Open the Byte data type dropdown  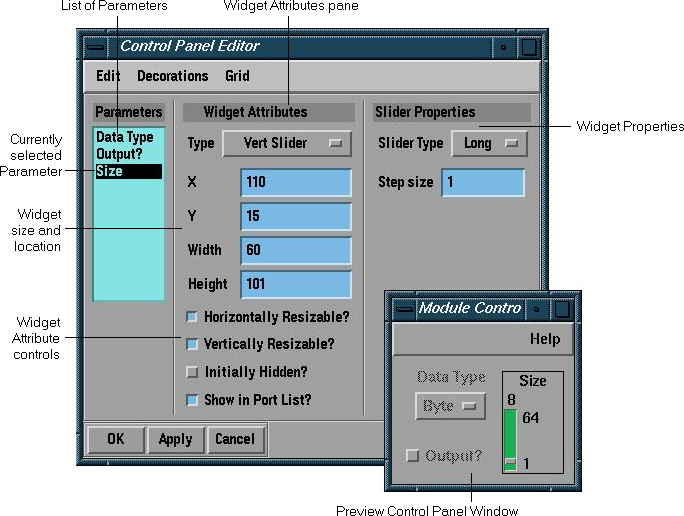[x=450, y=407]
